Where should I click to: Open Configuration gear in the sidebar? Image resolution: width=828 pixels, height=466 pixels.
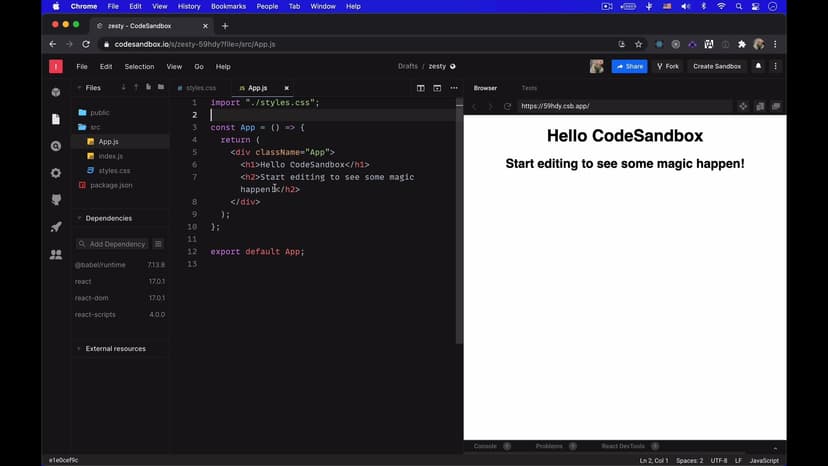pyautogui.click(x=56, y=173)
